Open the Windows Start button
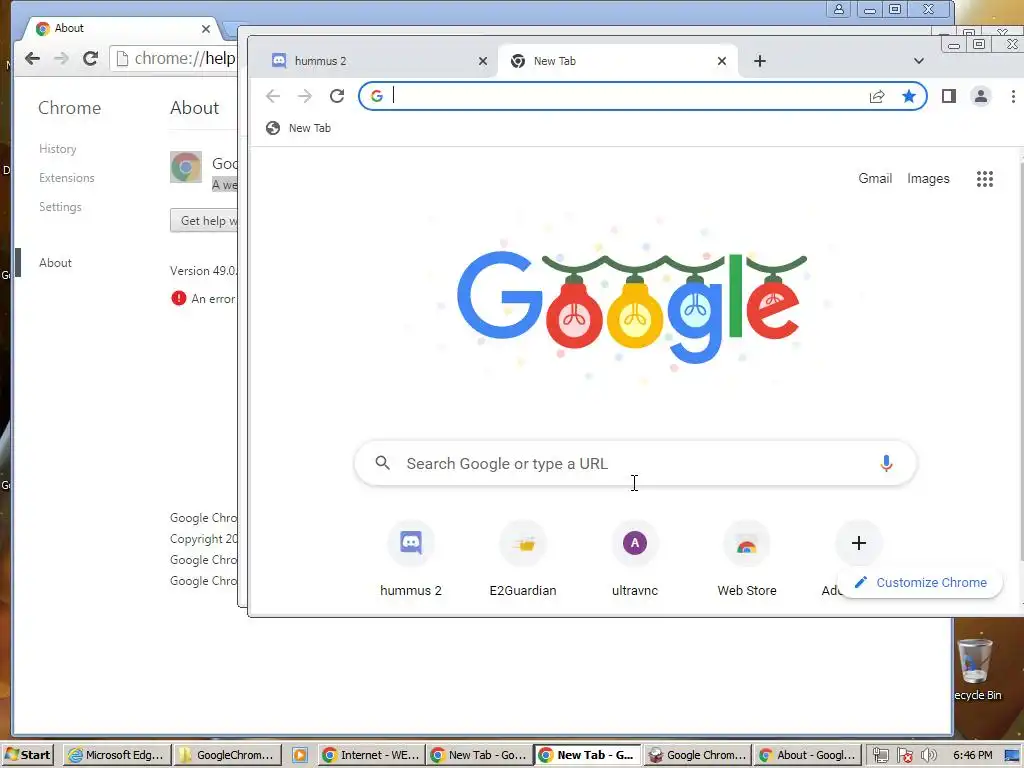 coord(27,755)
